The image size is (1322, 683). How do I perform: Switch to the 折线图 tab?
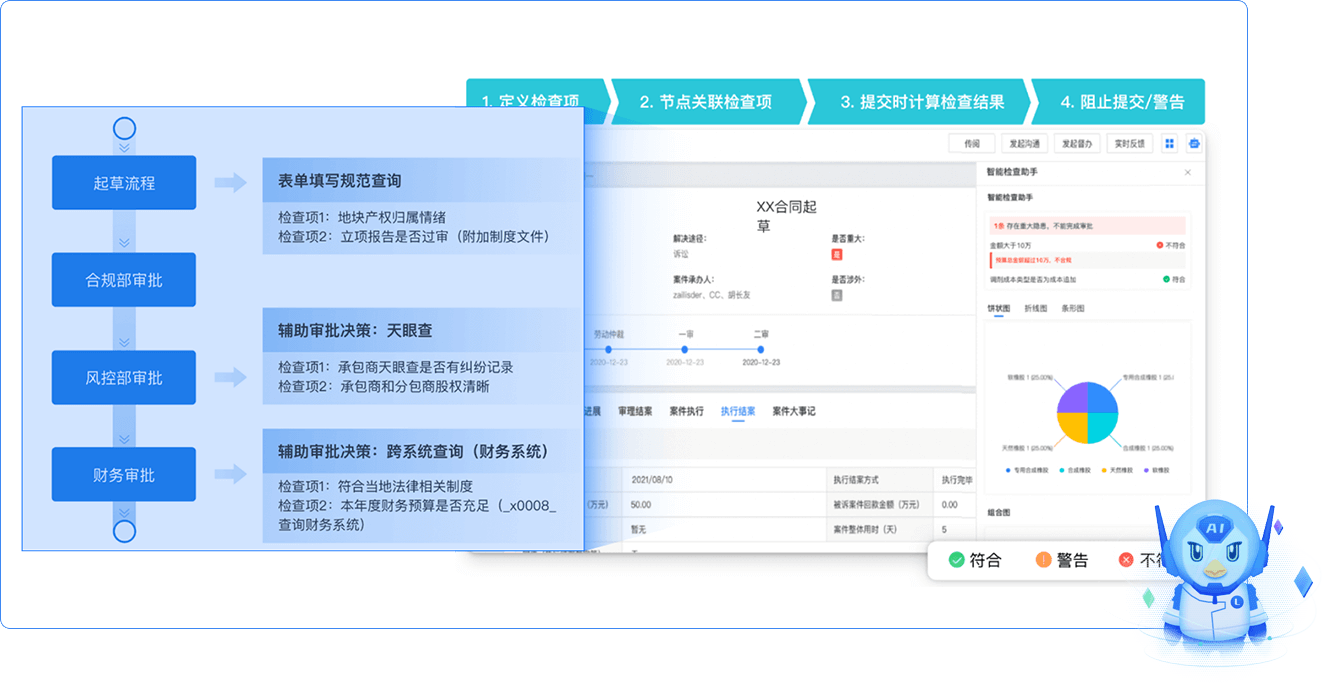(1035, 309)
